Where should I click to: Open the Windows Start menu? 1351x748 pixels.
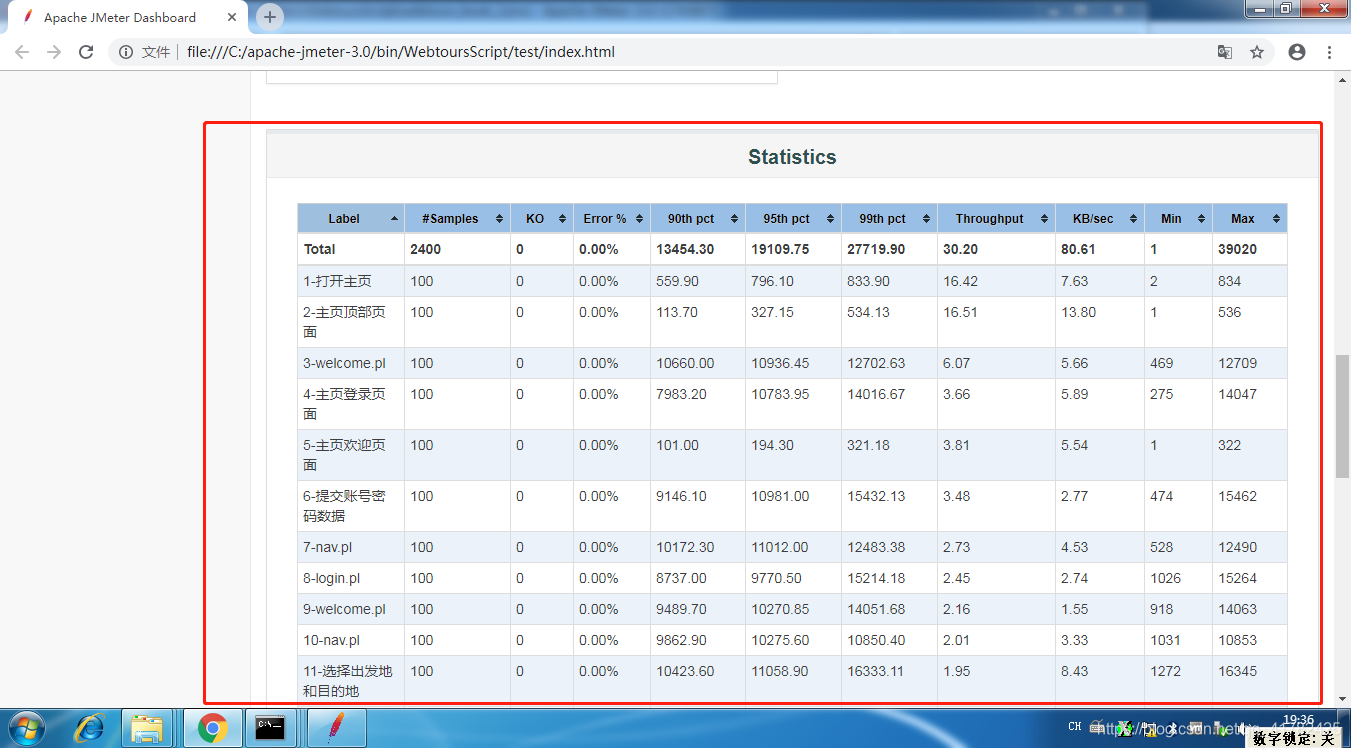(x=26, y=728)
